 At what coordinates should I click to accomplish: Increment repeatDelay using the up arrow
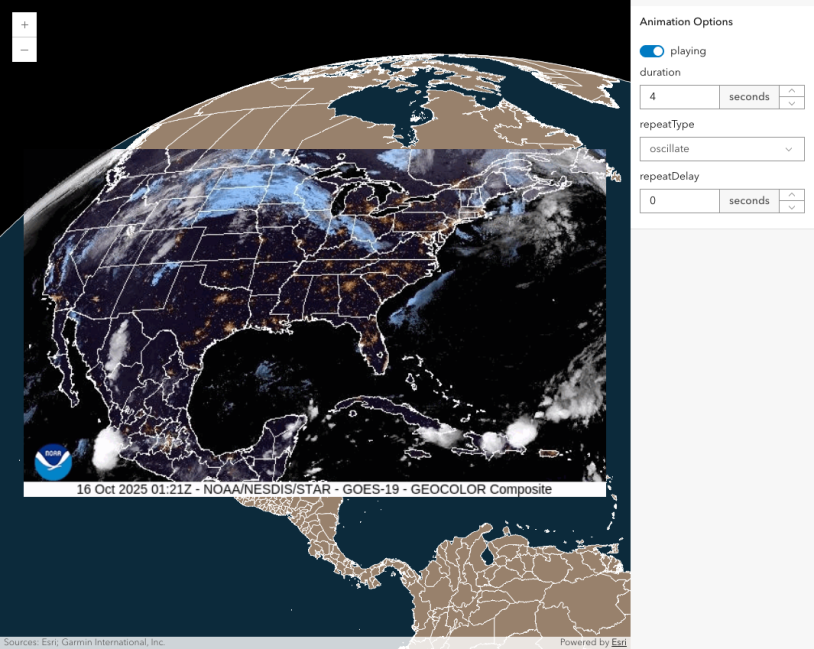click(792, 195)
